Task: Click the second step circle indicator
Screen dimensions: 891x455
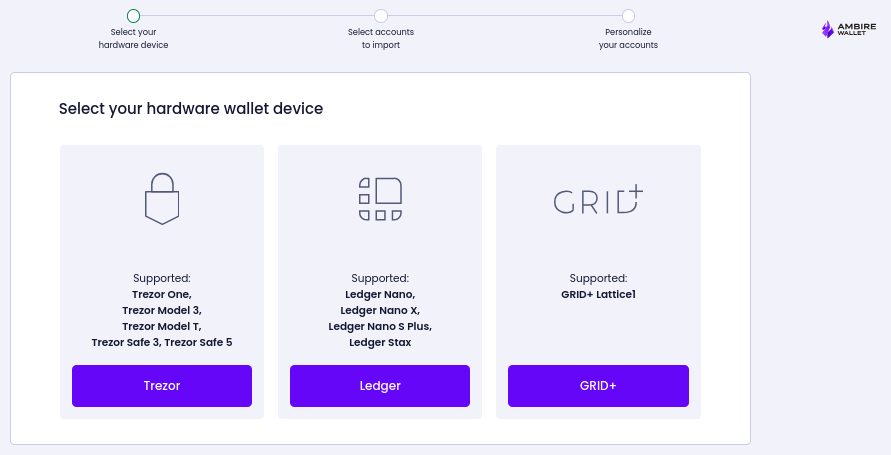Action: click(x=381, y=15)
